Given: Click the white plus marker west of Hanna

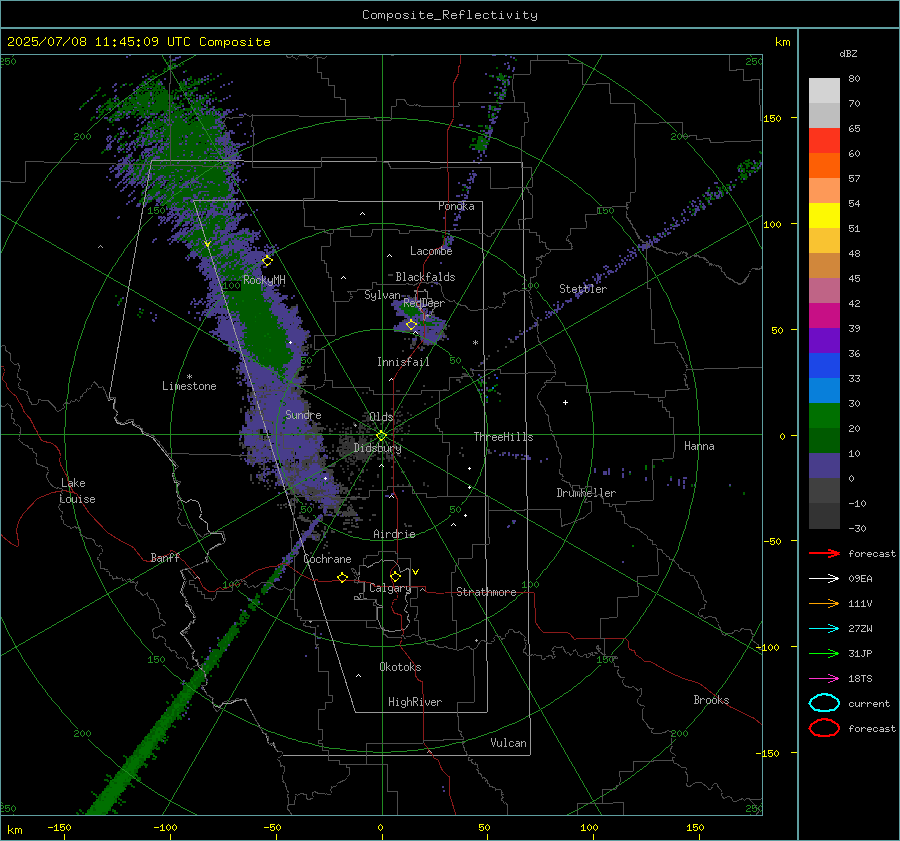Looking at the screenshot, I should pyautogui.click(x=565, y=402).
